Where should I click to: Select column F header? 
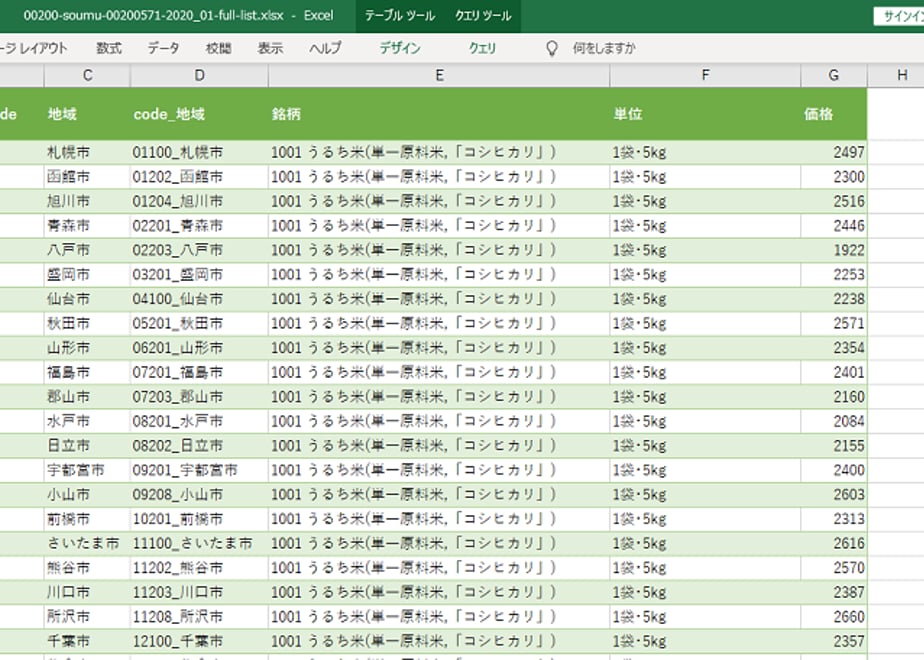click(x=705, y=75)
